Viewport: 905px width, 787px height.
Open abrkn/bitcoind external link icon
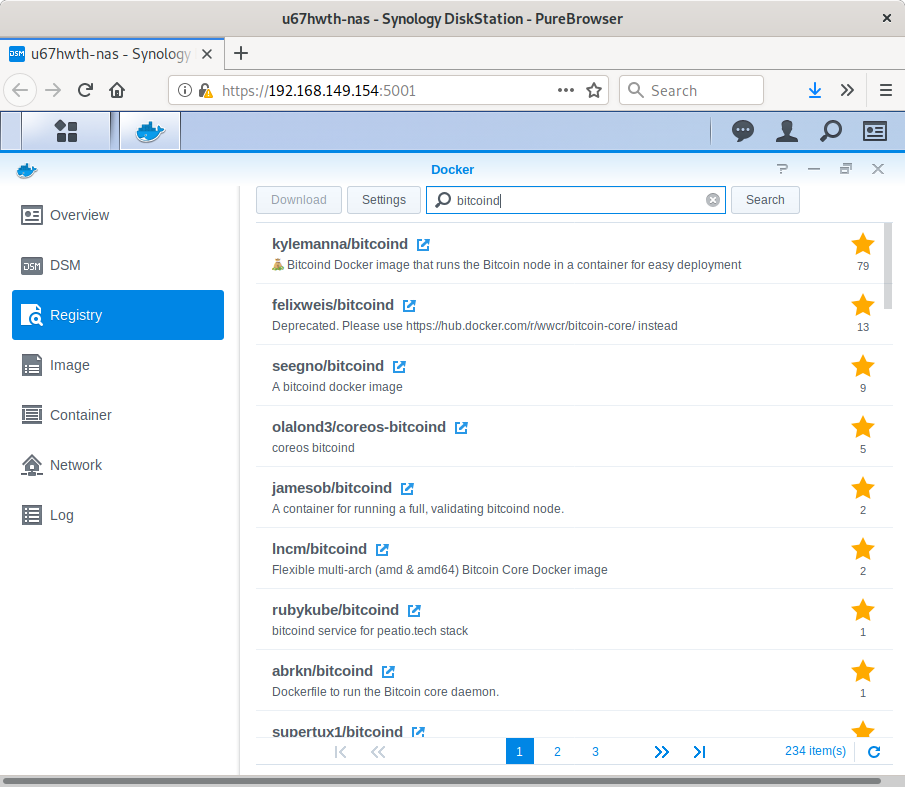388,672
